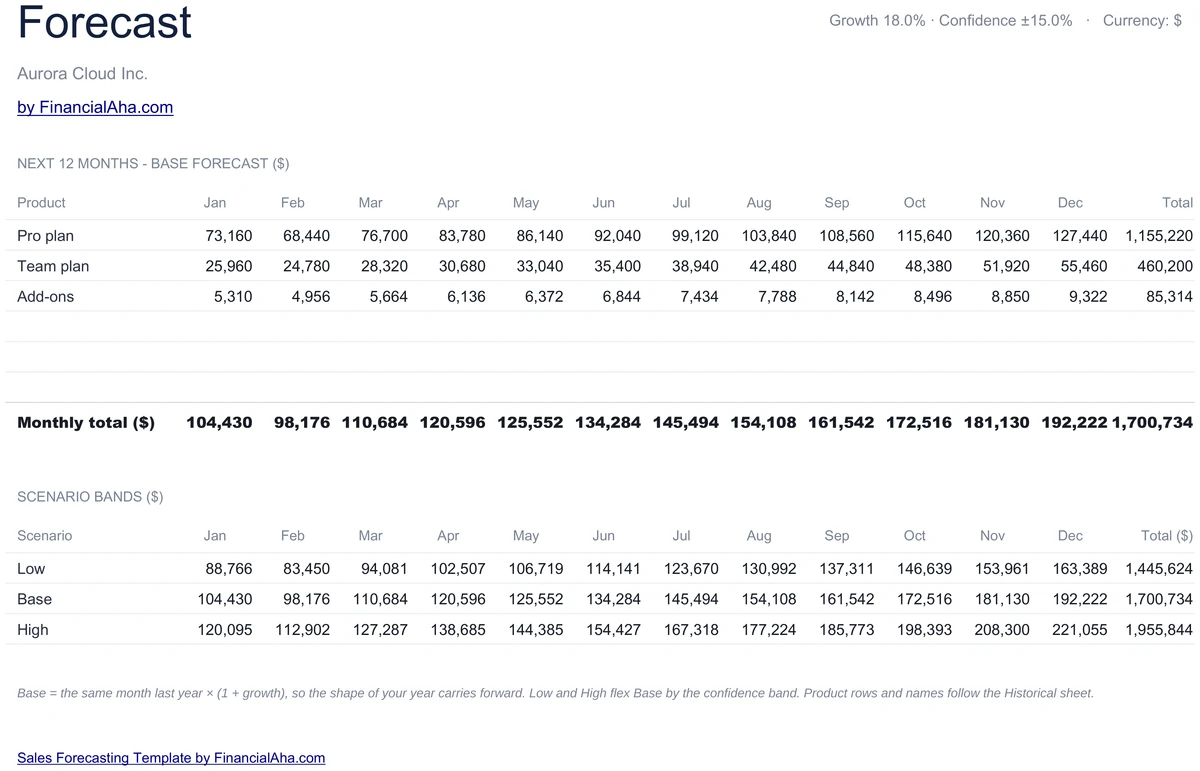
Task: Select Pro plan Dec cell '127,440'
Action: (1080, 236)
